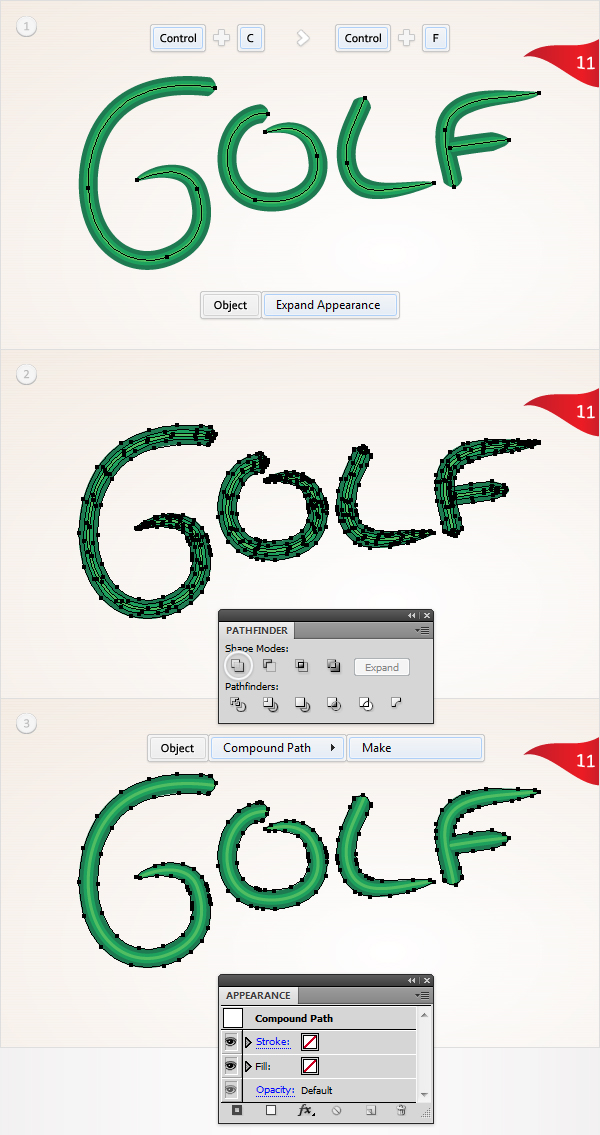Click the second Control key button

coord(363,38)
